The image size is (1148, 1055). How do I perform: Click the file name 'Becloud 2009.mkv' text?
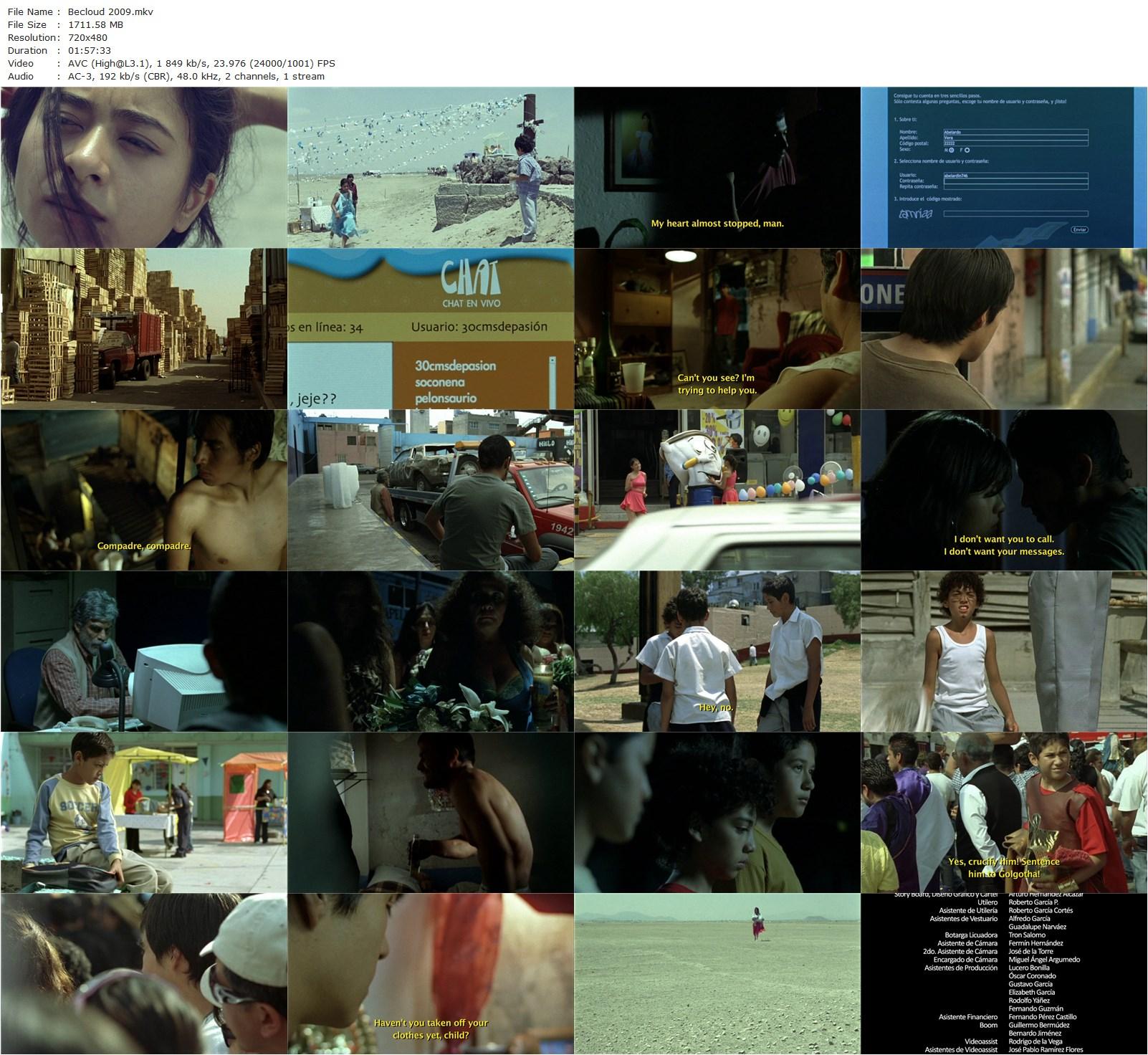point(110,11)
